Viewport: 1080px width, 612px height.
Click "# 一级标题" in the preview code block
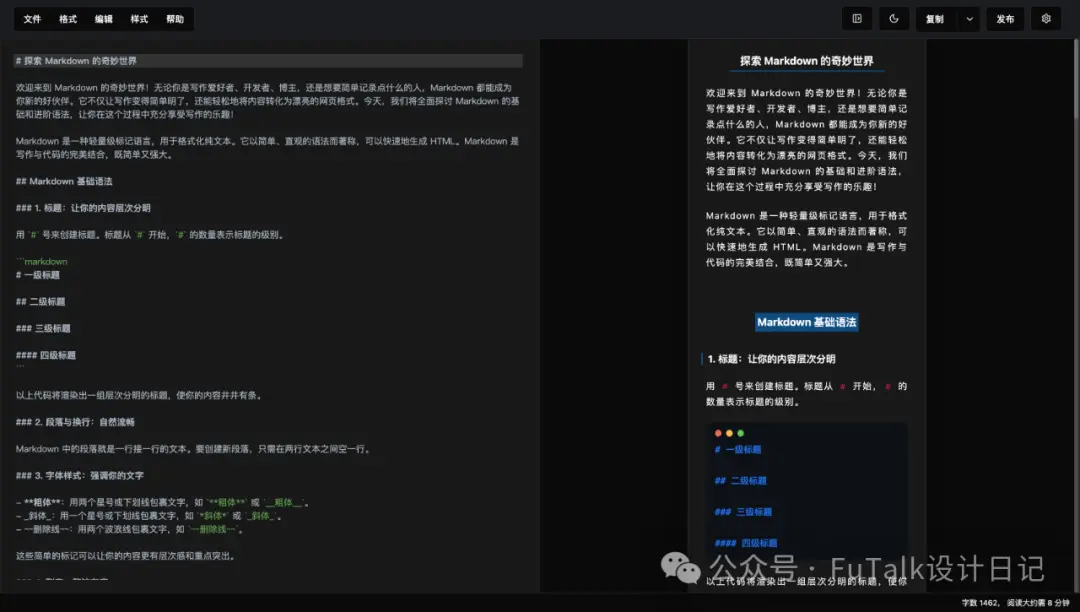738,450
